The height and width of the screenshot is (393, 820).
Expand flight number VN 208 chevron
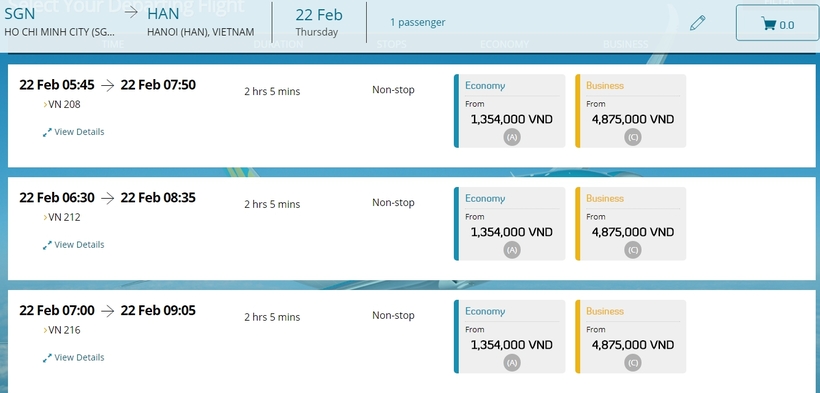(45, 105)
